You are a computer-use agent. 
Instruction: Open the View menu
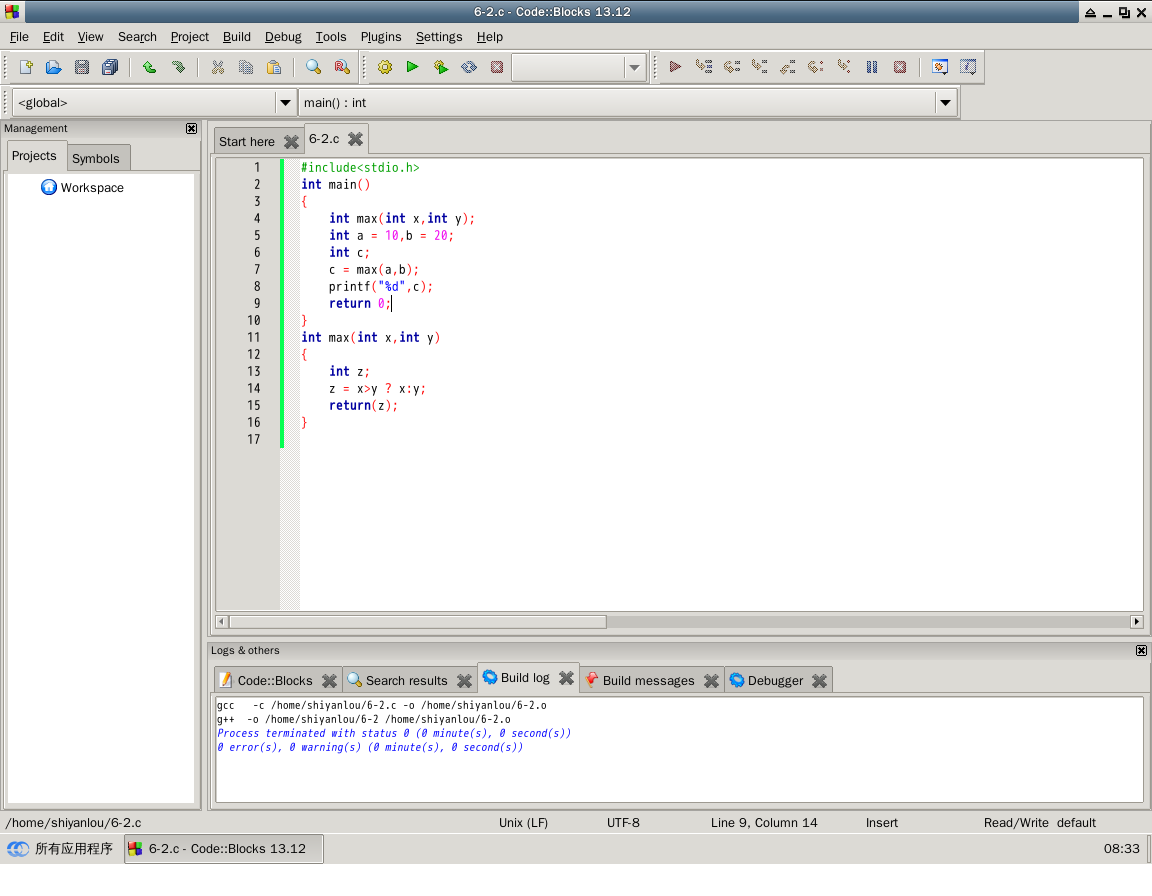point(90,37)
